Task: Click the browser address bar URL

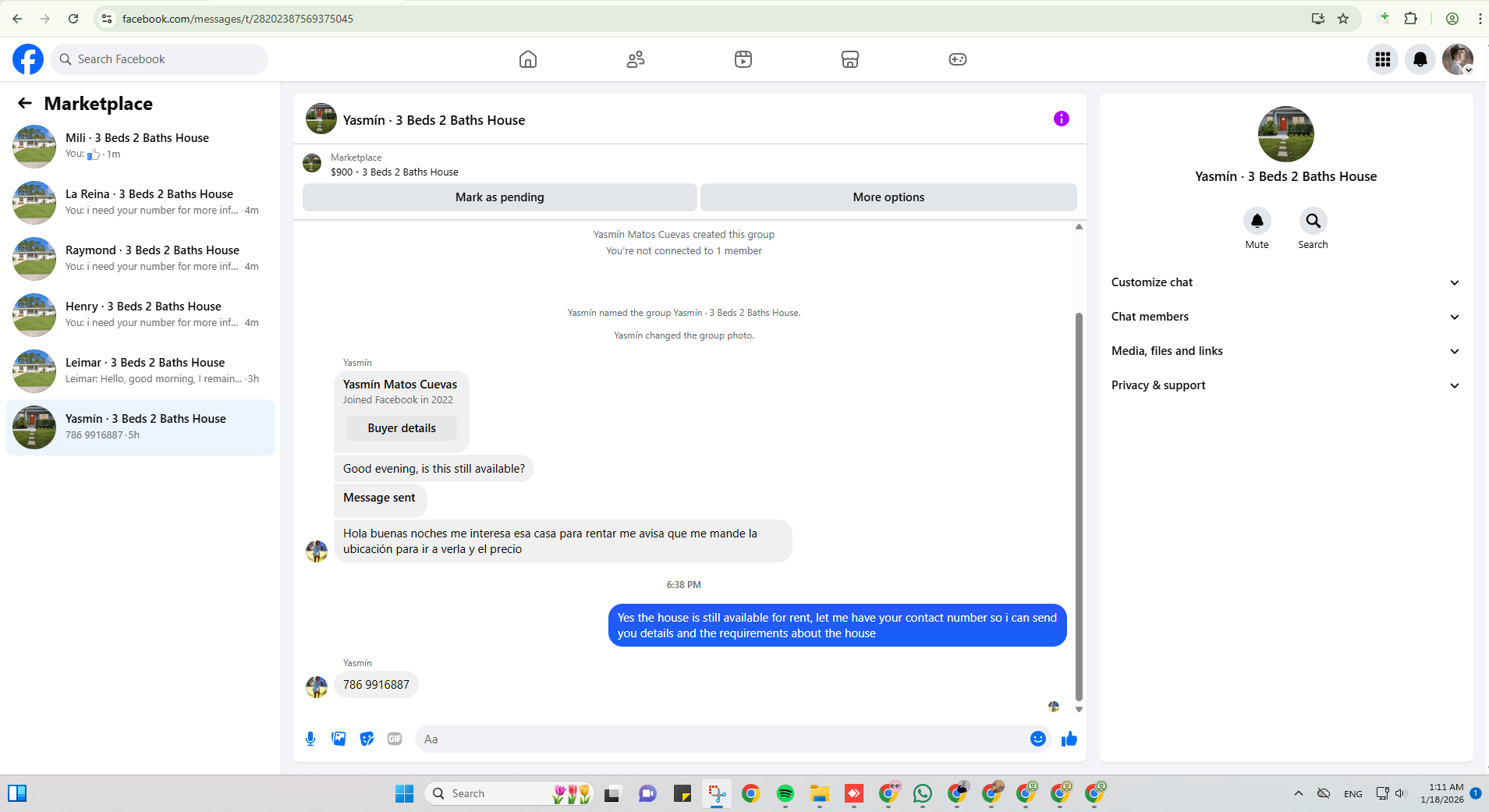Action: click(238, 19)
